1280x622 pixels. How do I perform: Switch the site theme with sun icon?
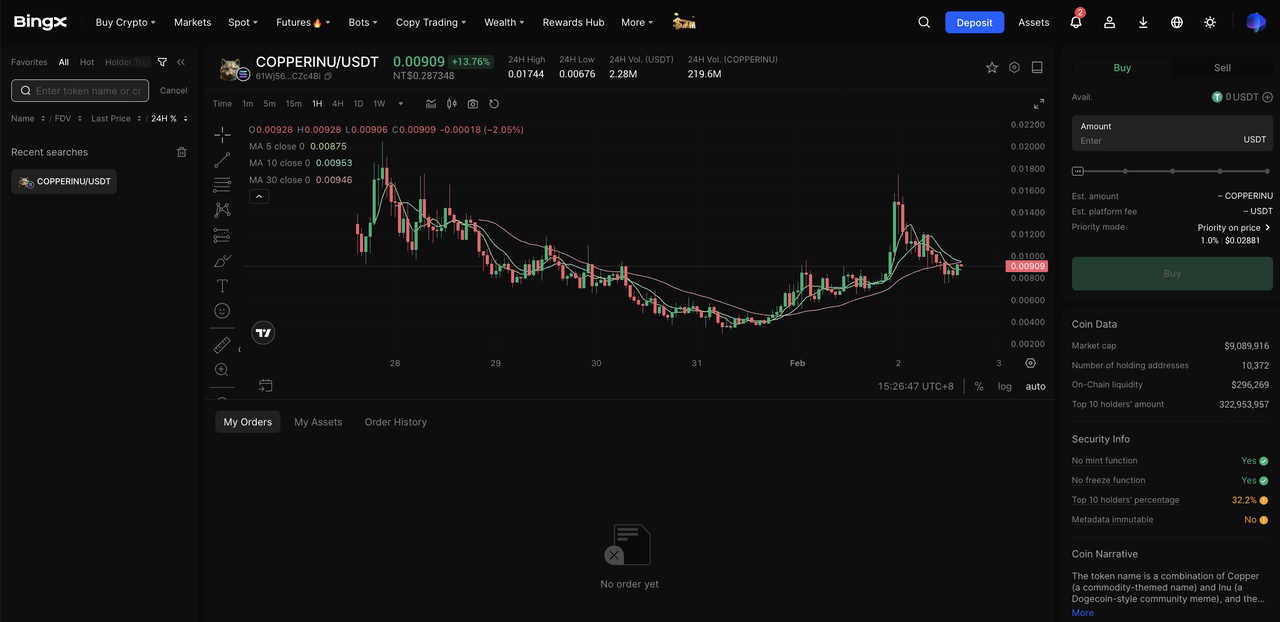click(1210, 22)
